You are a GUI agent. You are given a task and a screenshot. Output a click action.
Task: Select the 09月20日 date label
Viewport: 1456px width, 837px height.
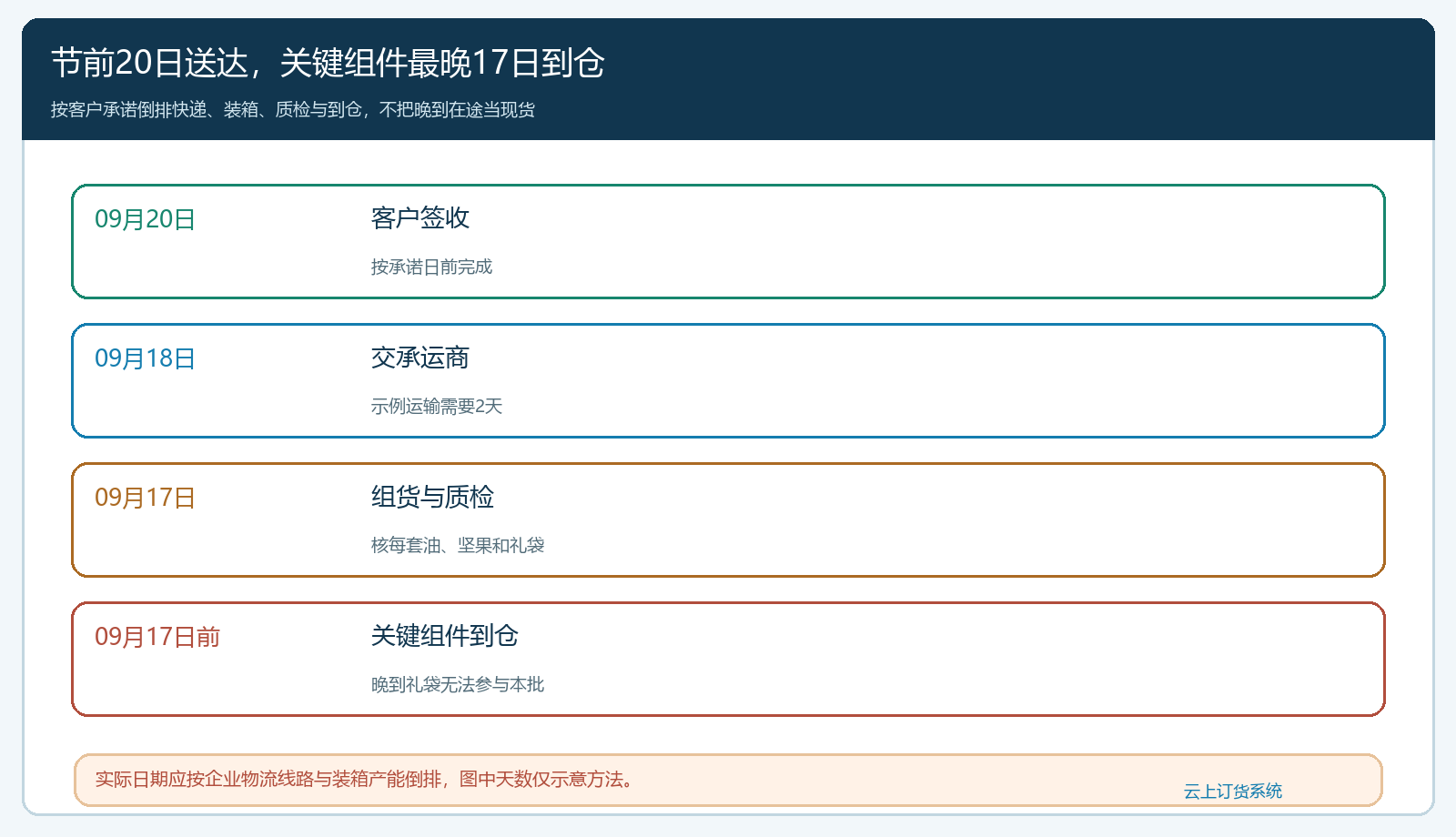[x=146, y=219]
